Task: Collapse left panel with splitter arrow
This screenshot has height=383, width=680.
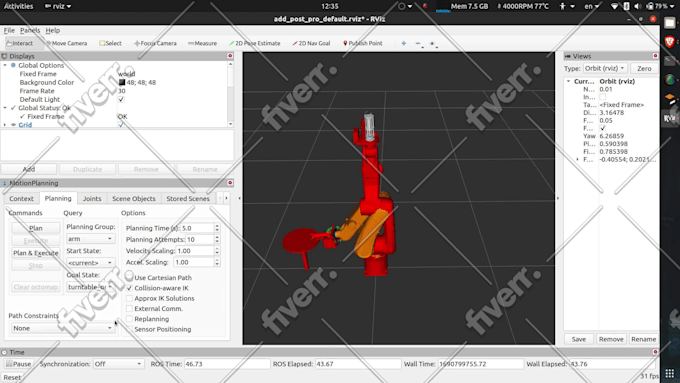Action: tap(239, 198)
